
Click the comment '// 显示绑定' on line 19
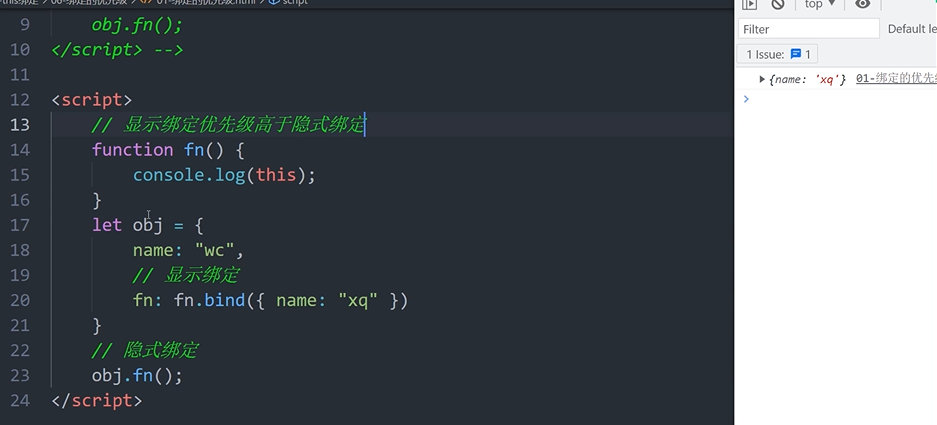[x=186, y=275]
